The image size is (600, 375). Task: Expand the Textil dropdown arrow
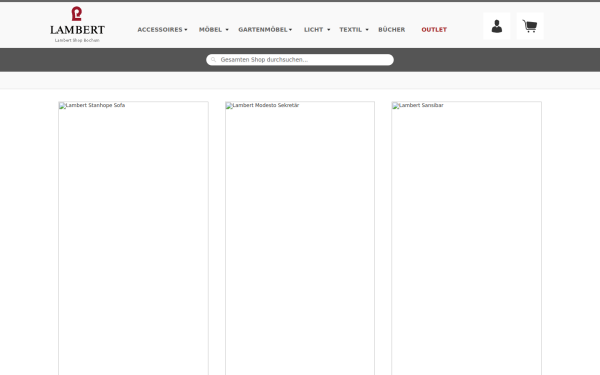[x=367, y=30]
